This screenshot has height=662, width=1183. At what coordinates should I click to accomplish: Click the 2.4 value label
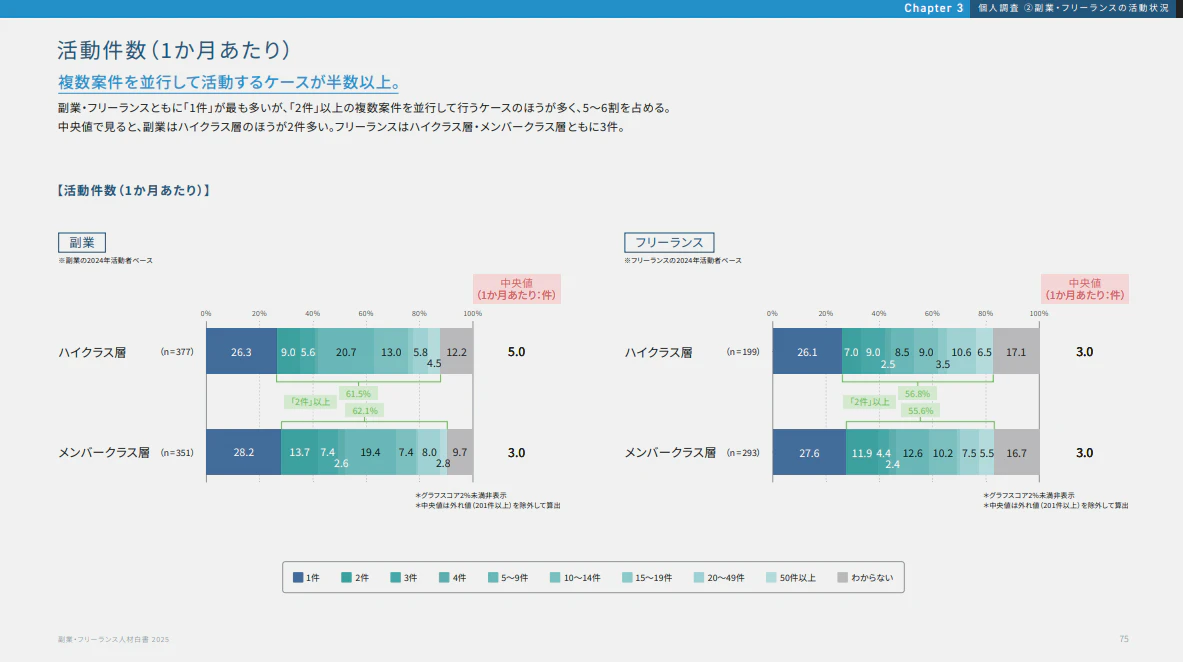pyautogui.click(x=893, y=464)
